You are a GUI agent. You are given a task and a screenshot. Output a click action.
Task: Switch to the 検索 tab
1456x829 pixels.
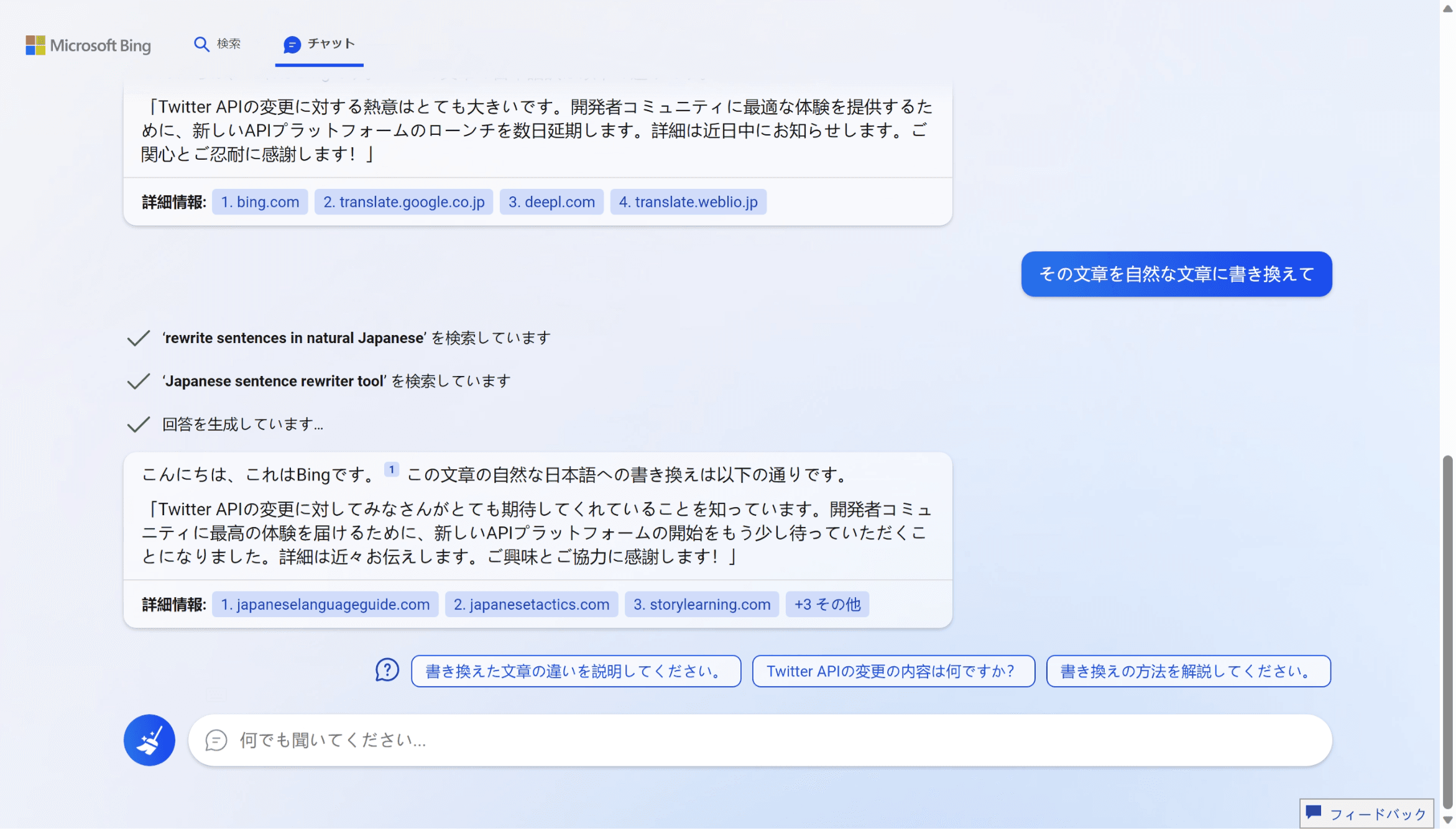pyautogui.click(x=217, y=44)
